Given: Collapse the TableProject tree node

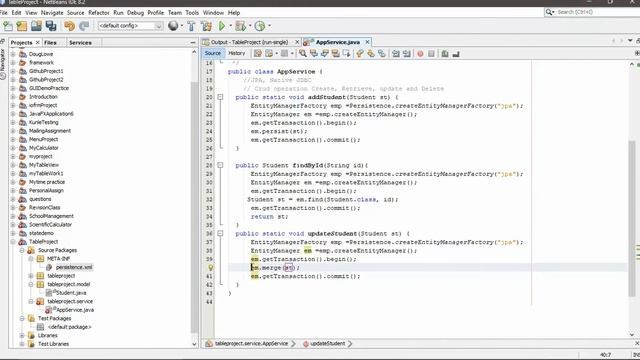Looking at the screenshot, I should 13,242.
